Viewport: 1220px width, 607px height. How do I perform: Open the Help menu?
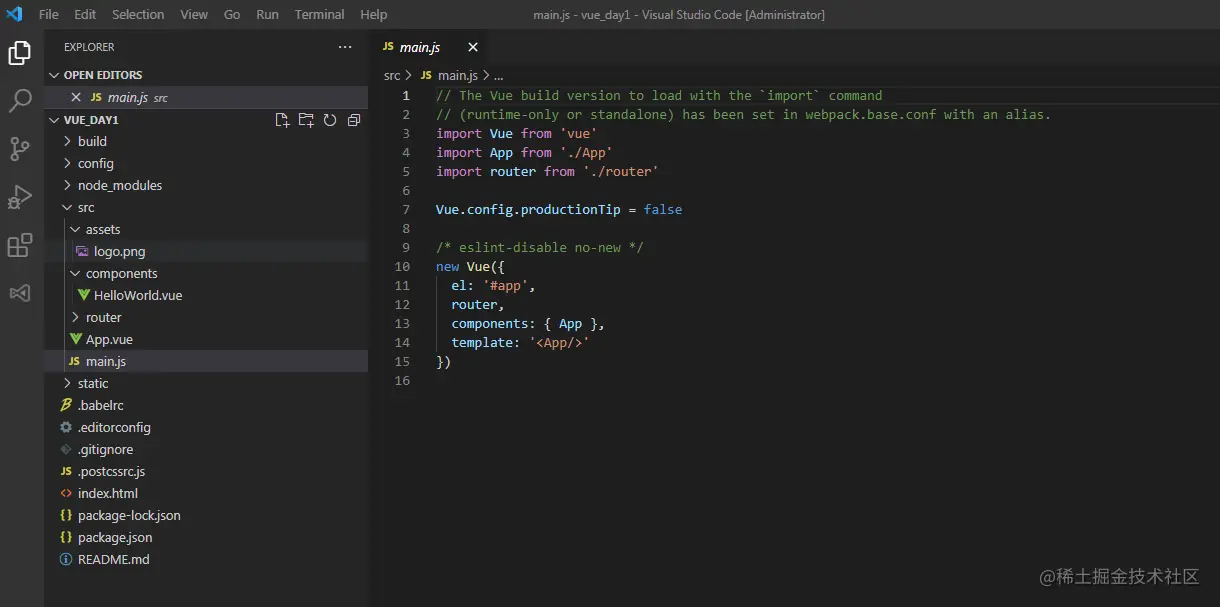373,14
